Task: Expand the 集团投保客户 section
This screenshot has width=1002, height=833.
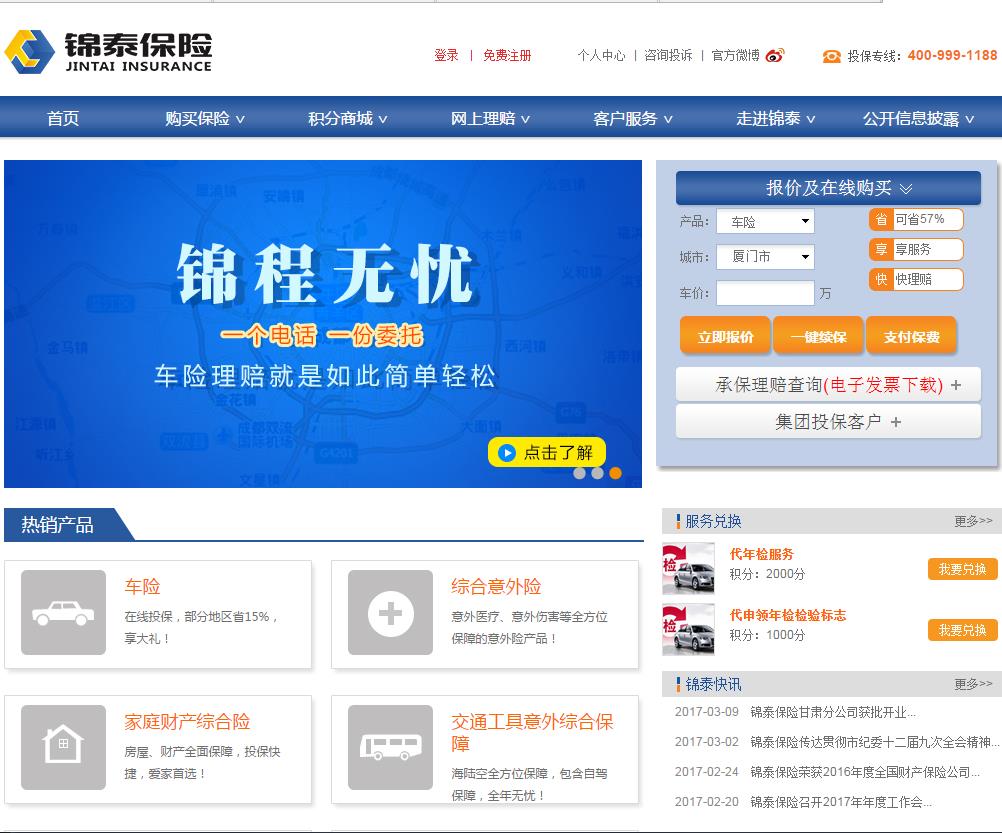Action: coord(828,422)
